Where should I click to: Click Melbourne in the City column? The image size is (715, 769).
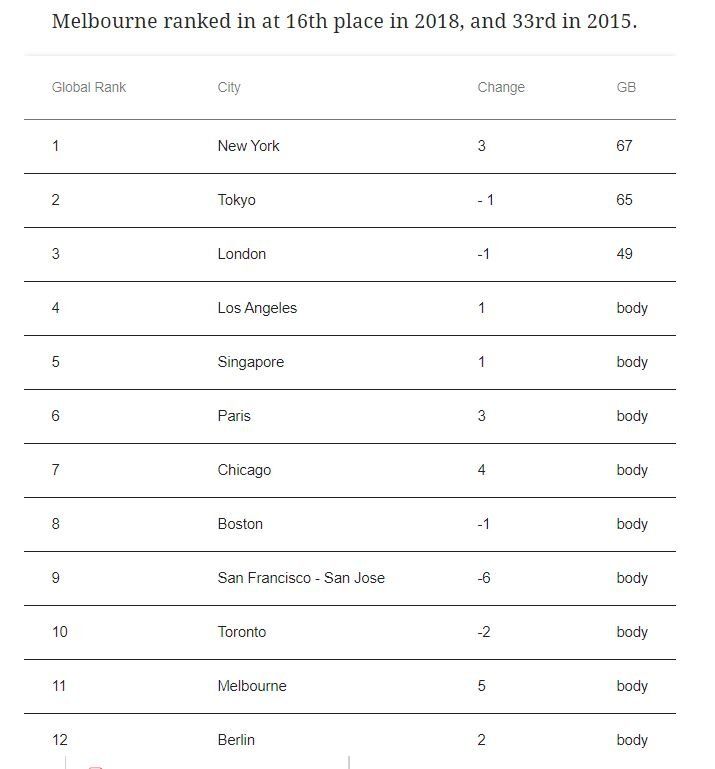pyautogui.click(x=252, y=686)
